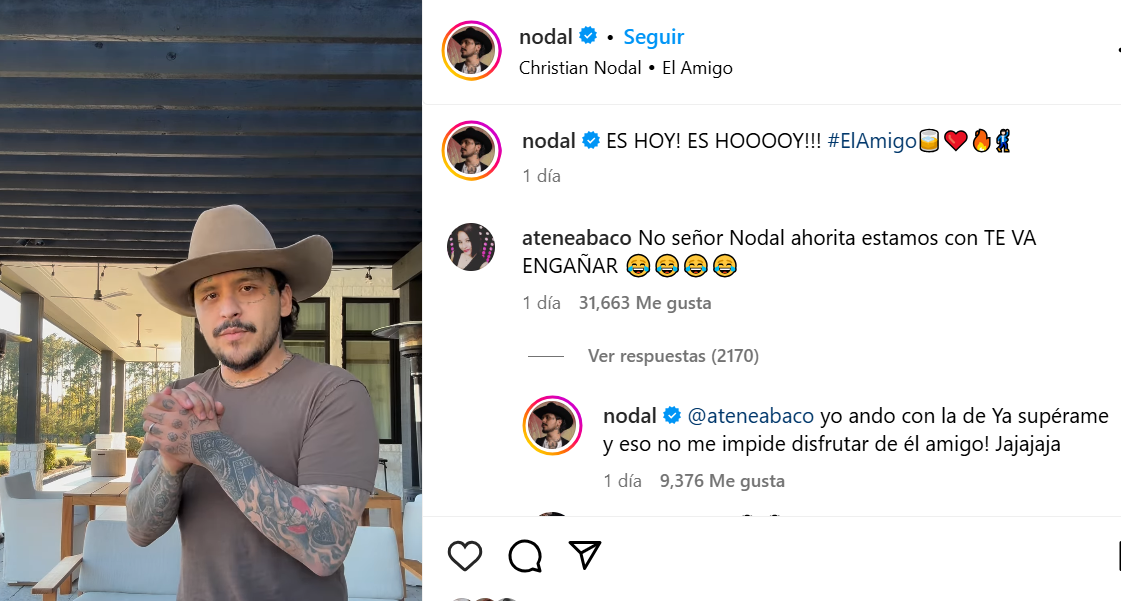1121x601 pixels.
Task: Open the #ElAmigo hashtag link
Action: 872,141
